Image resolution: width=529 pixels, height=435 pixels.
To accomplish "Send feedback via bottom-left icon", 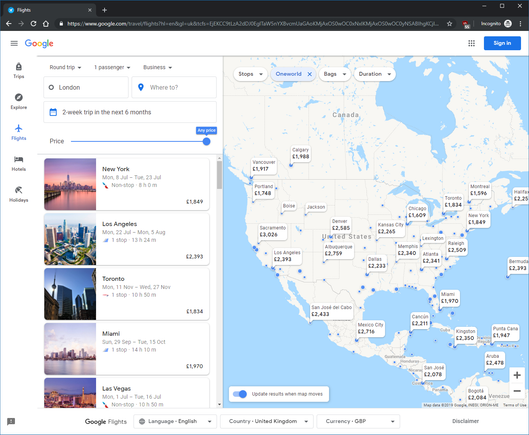I will [x=11, y=421].
